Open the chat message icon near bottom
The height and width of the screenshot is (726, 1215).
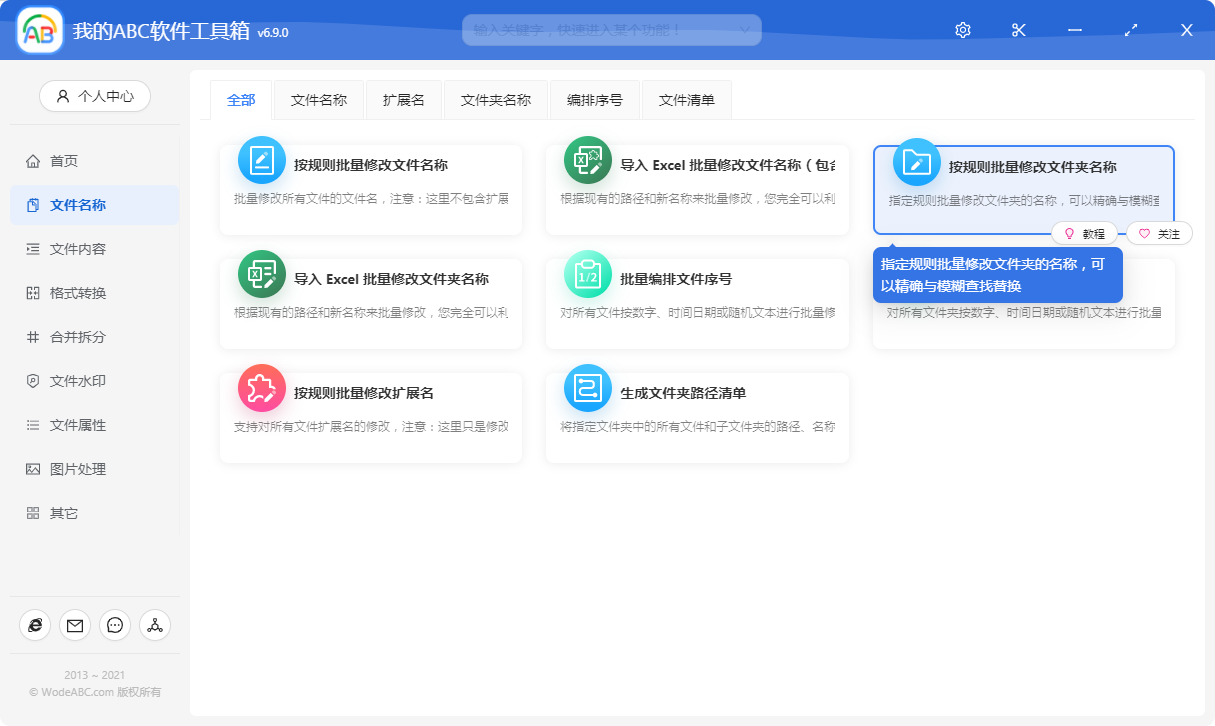(x=114, y=625)
